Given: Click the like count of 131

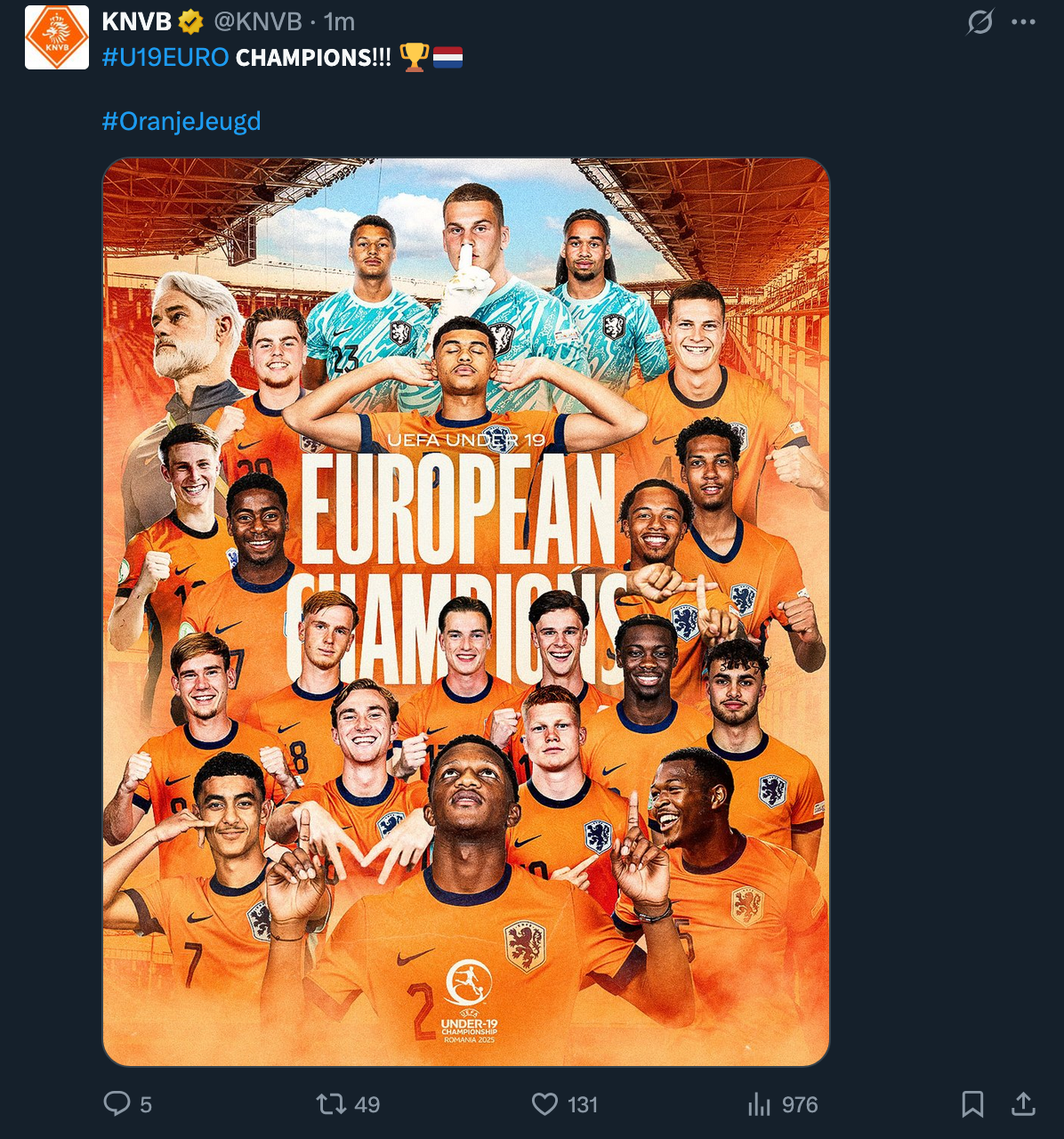Looking at the screenshot, I should pyautogui.click(x=583, y=1105).
